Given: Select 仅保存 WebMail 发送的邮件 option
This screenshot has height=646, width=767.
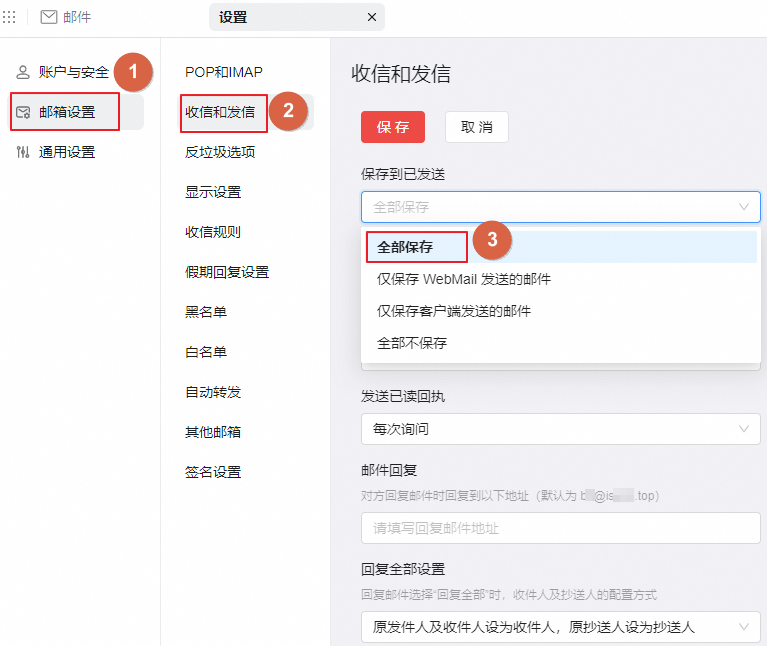Looking at the screenshot, I should pos(463,279).
